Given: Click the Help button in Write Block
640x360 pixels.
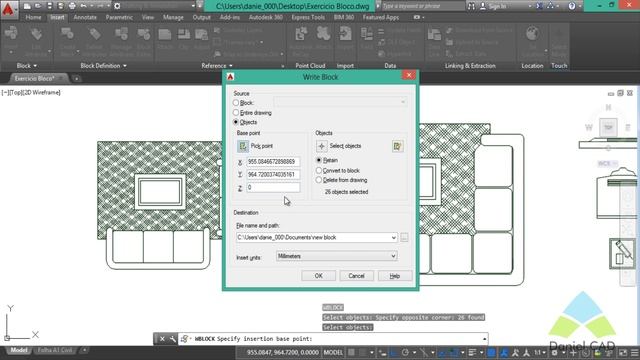Looking at the screenshot, I should coord(395,276).
